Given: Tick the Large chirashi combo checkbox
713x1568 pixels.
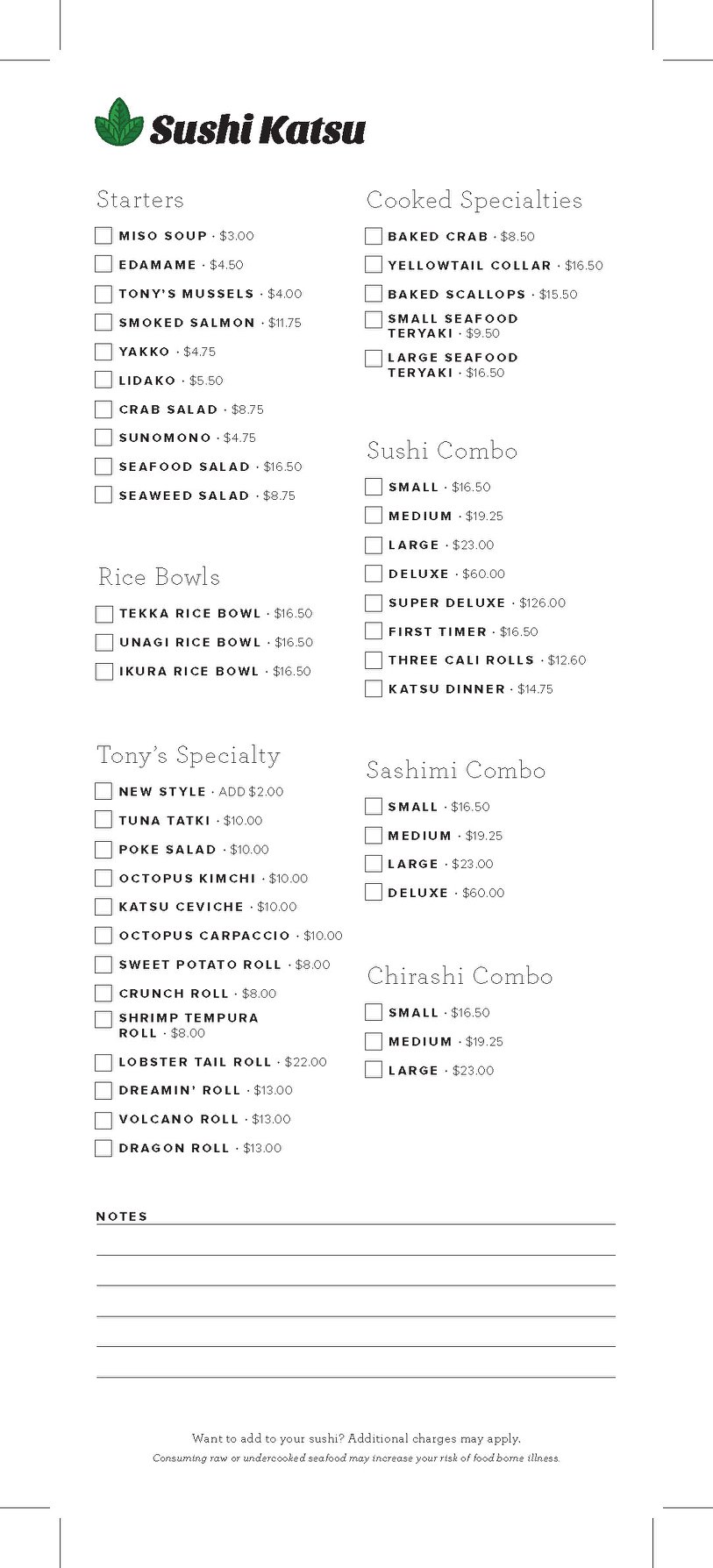Looking at the screenshot, I should [x=374, y=1071].
